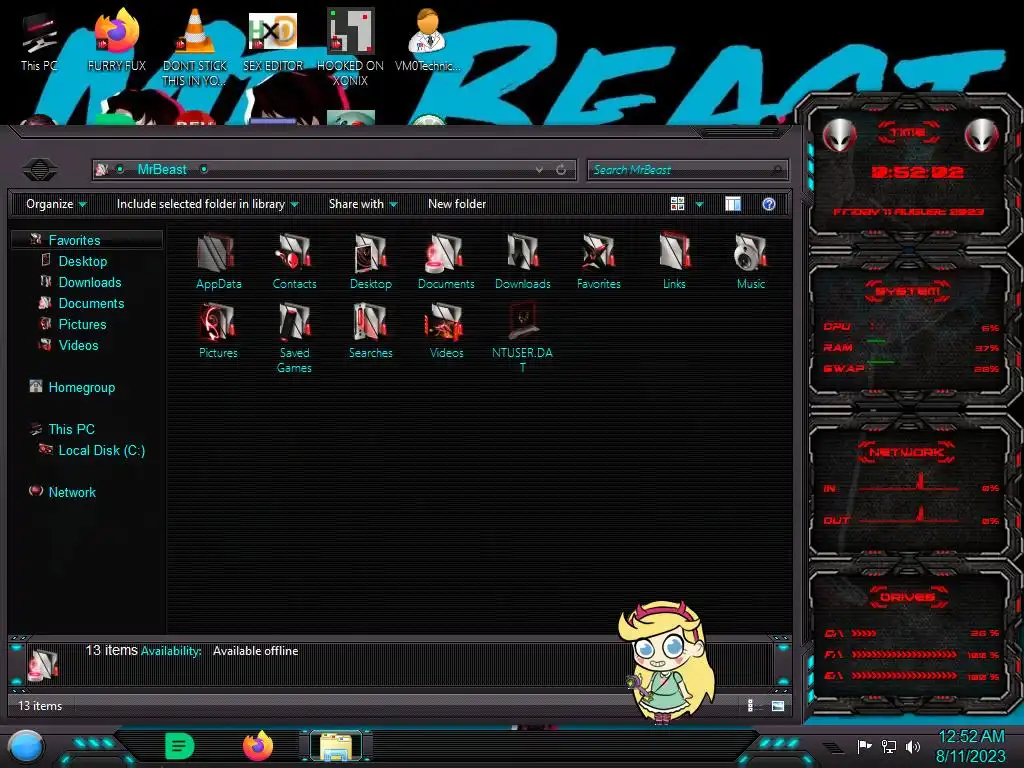Select This PC in the navigation pane
Image resolution: width=1024 pixels, height=768 pixels.
coord(71,429)
